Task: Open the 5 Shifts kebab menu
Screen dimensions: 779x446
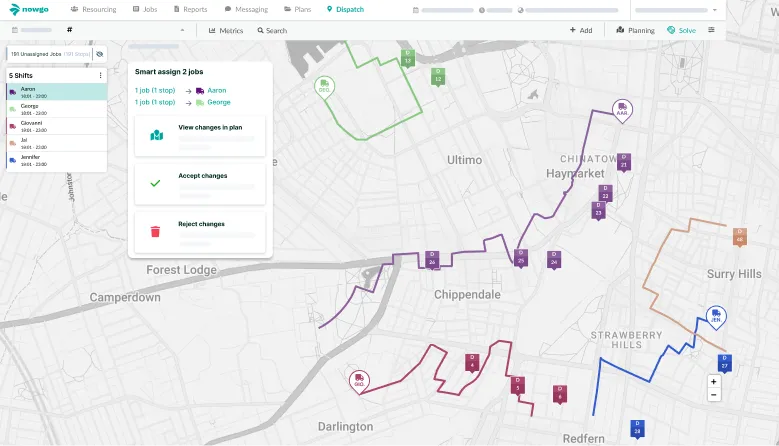Action: click(100, 76)
